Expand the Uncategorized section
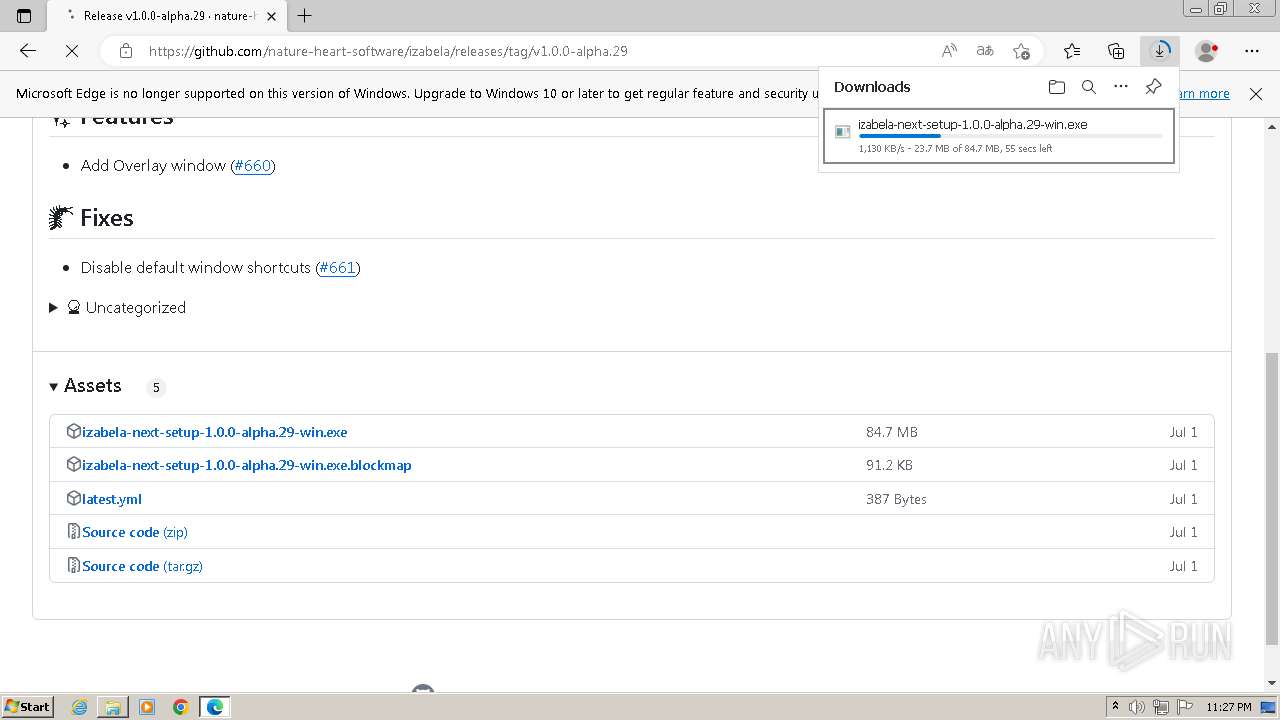The height and width of the screenshot is (720, 1280). click(117, 308)
